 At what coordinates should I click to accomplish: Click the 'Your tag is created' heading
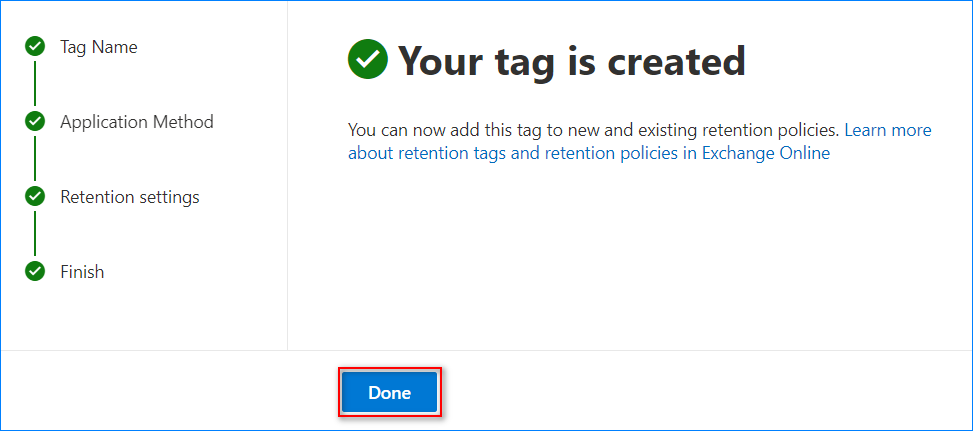point(571,61)
